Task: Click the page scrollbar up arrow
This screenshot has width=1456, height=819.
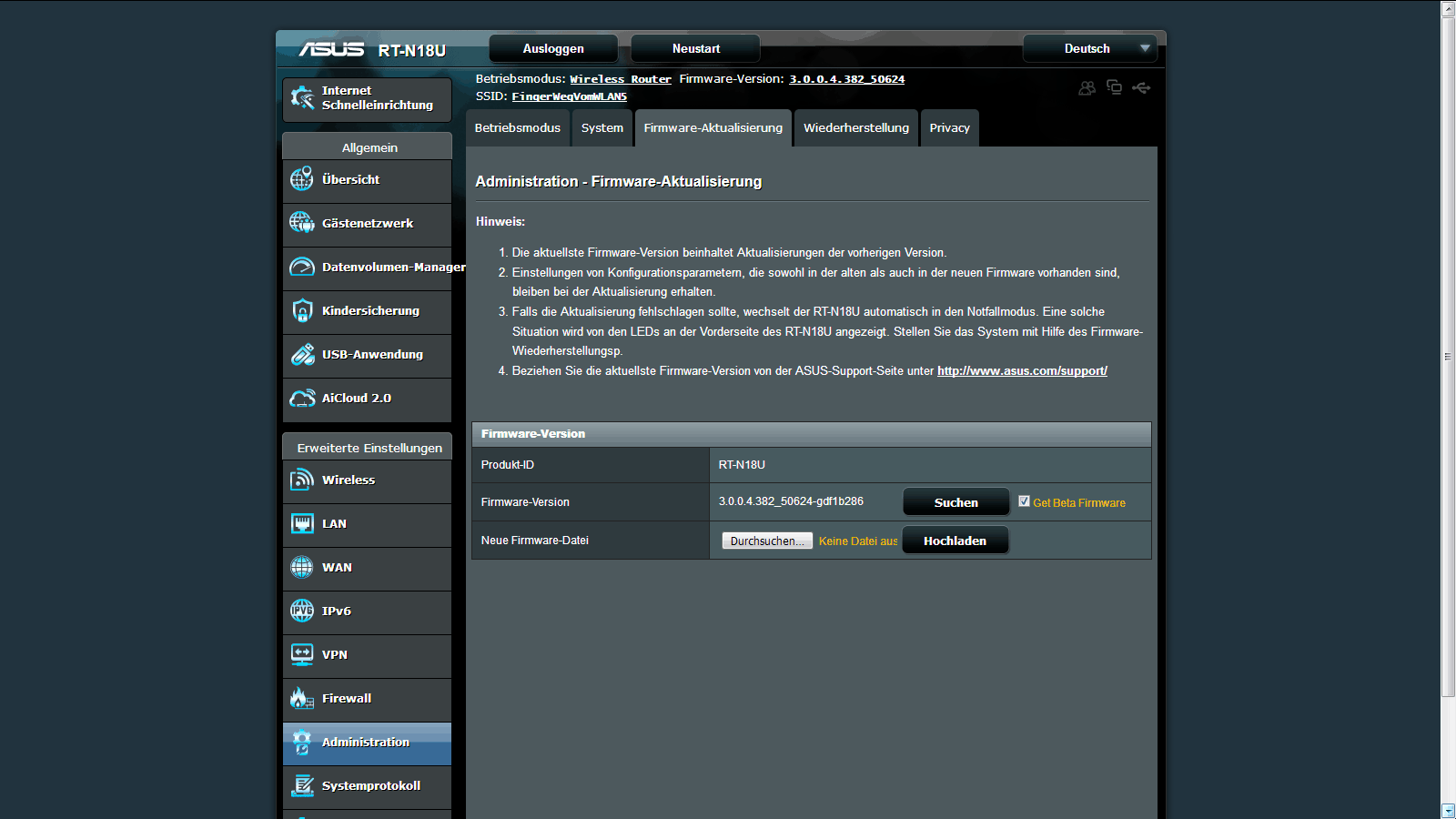Action: coord(1448,8)
